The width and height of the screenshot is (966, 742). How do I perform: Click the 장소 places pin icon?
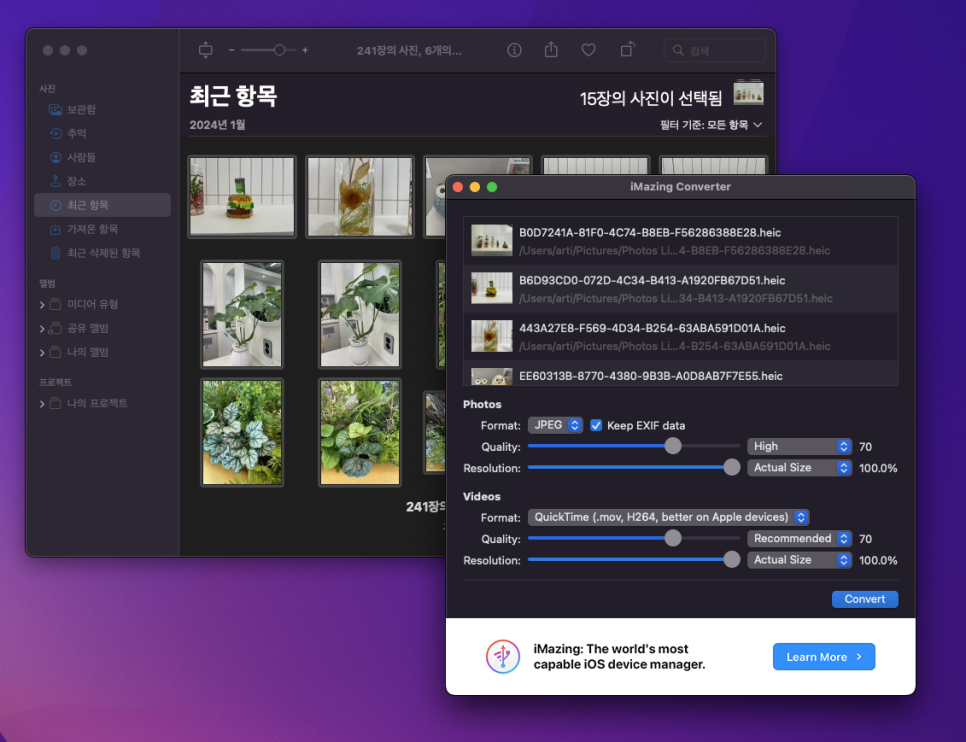pyautogui.click(x=55, y=181)
